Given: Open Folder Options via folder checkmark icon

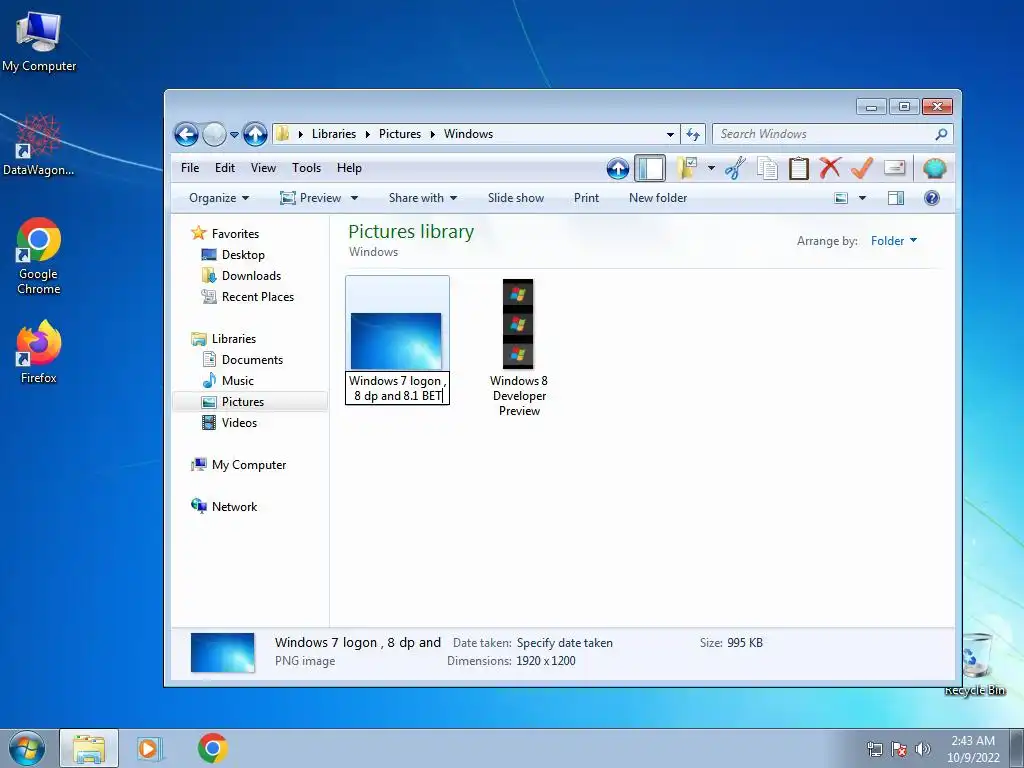Looking at the screenshot, I should pyautogui.click(x=686, y=168).
